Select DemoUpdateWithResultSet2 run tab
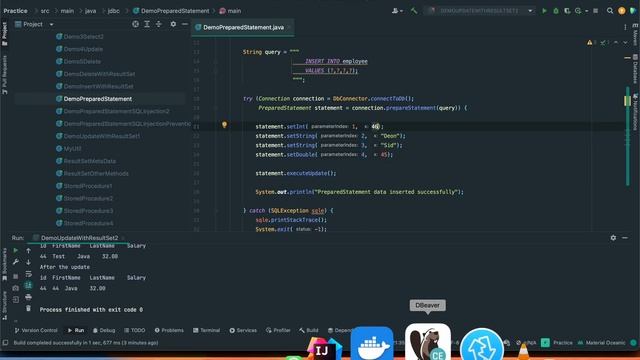 (x=79, y=238)
